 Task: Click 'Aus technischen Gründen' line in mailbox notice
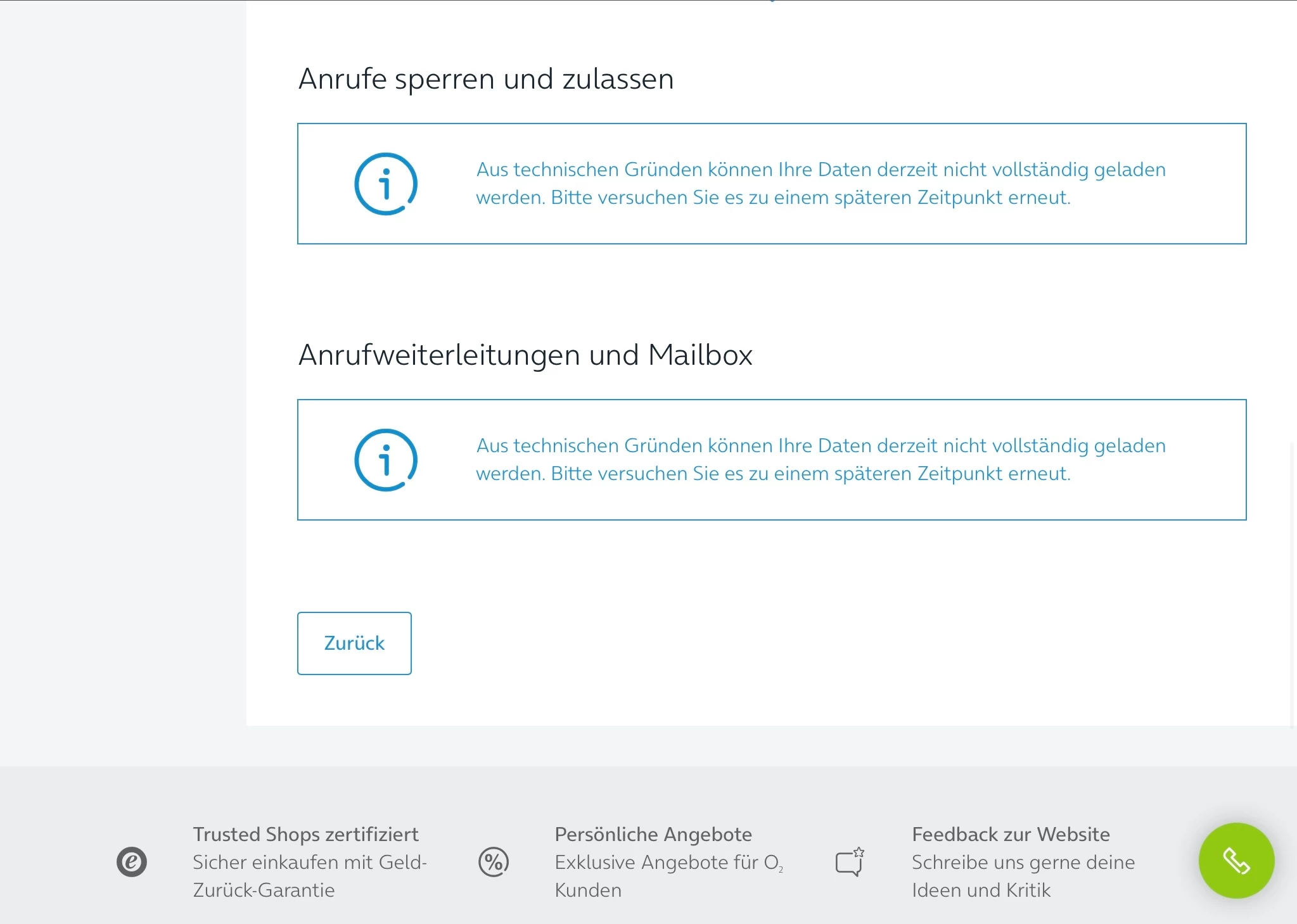[x=820, y=446]
